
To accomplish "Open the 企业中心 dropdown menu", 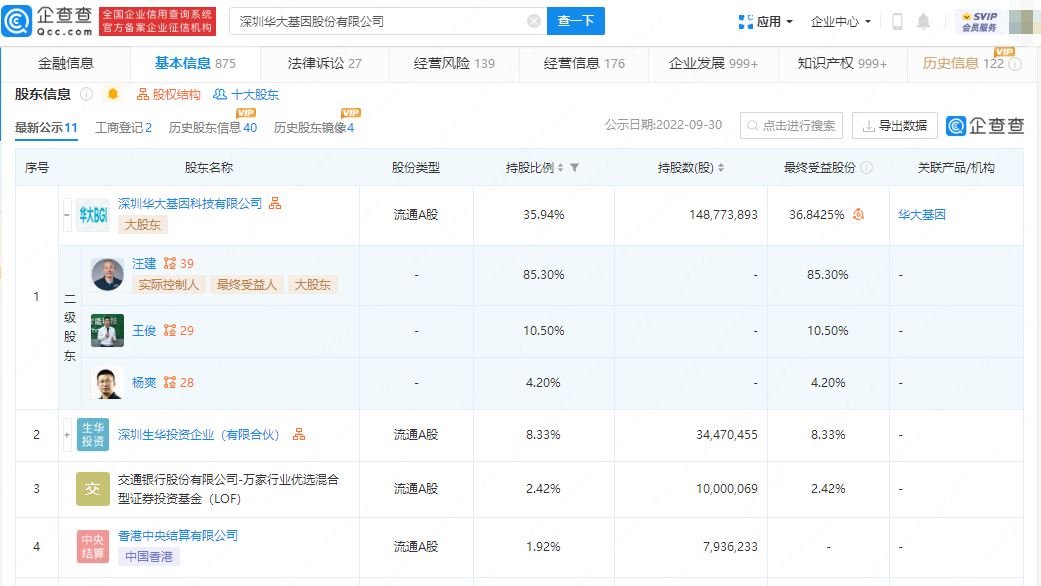I will tap(841, 22).
